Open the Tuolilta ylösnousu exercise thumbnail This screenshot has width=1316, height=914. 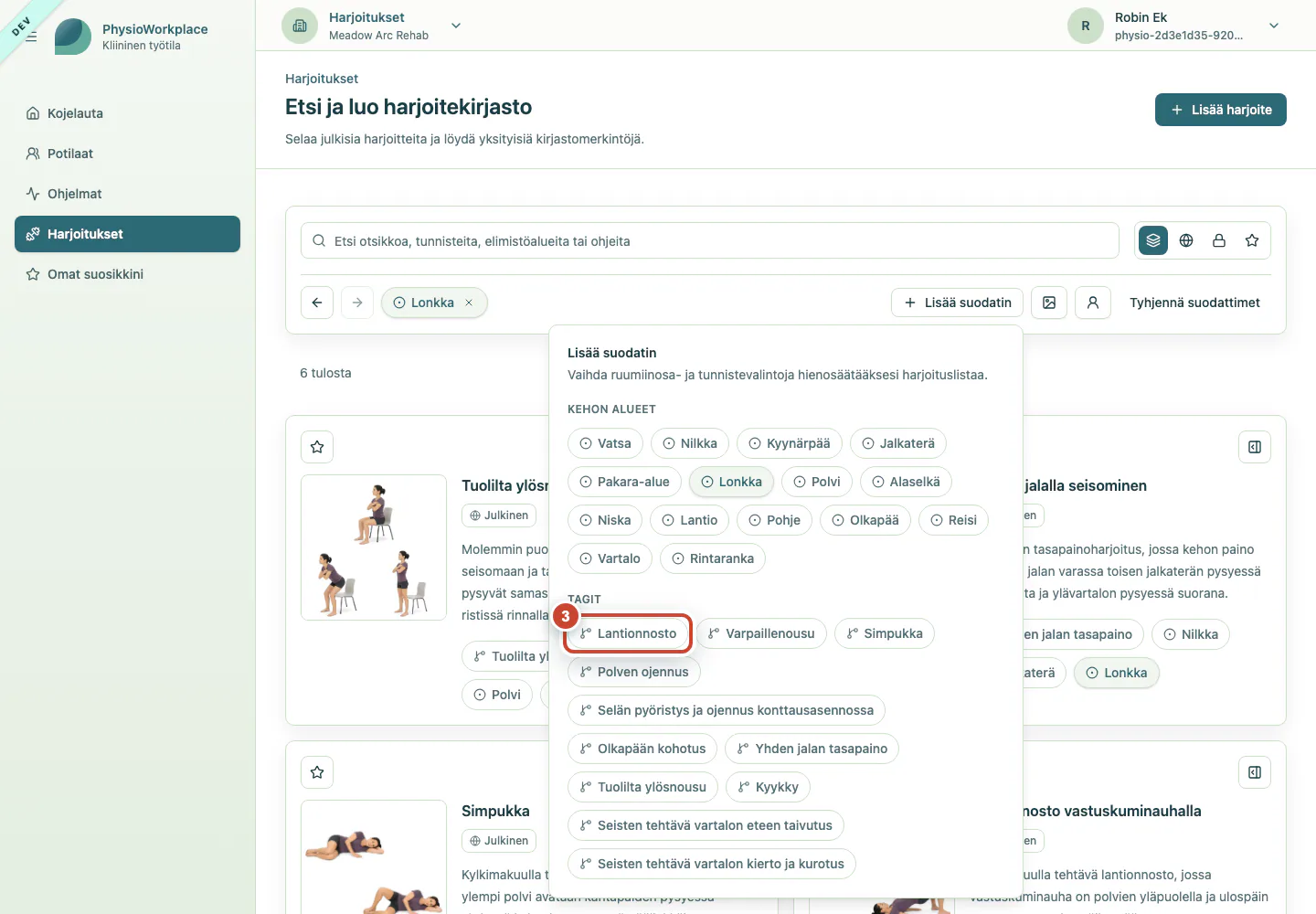(374, 547)
